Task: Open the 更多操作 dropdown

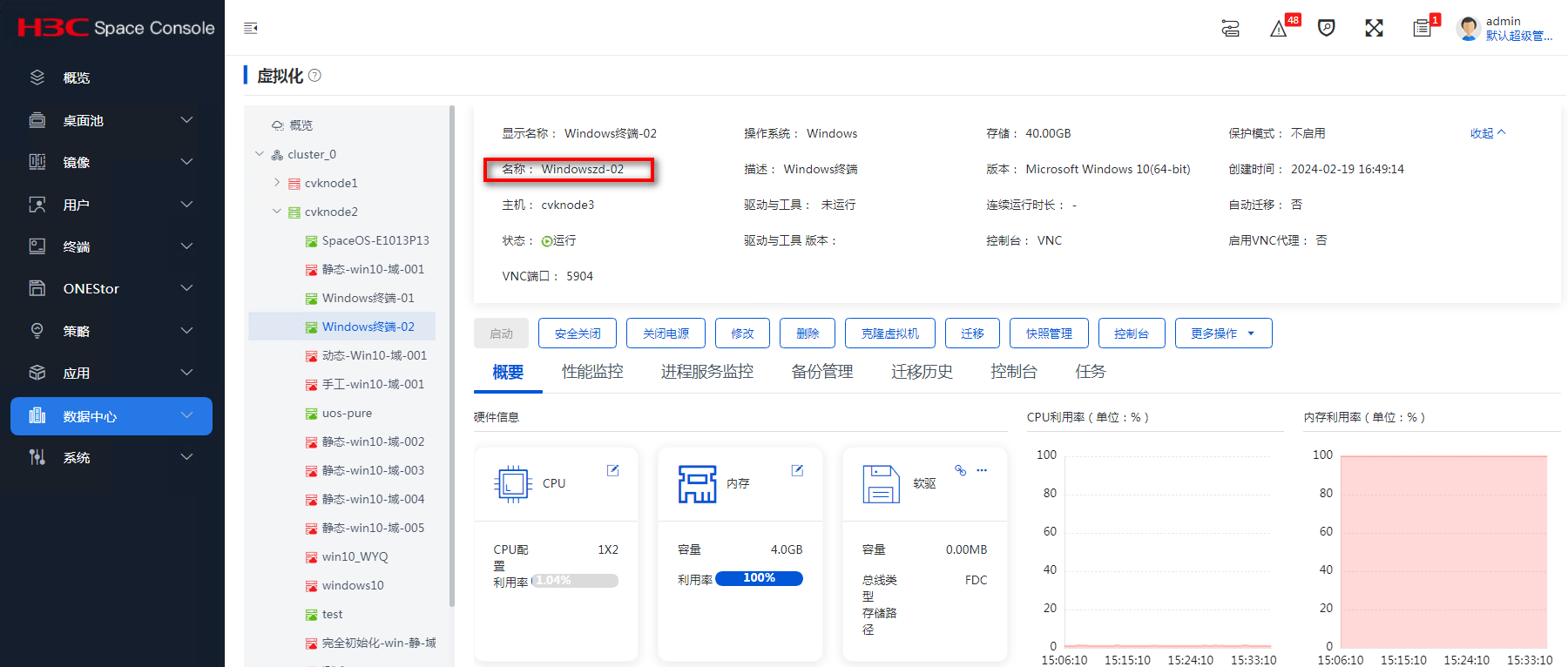Action: (1223, 333)
